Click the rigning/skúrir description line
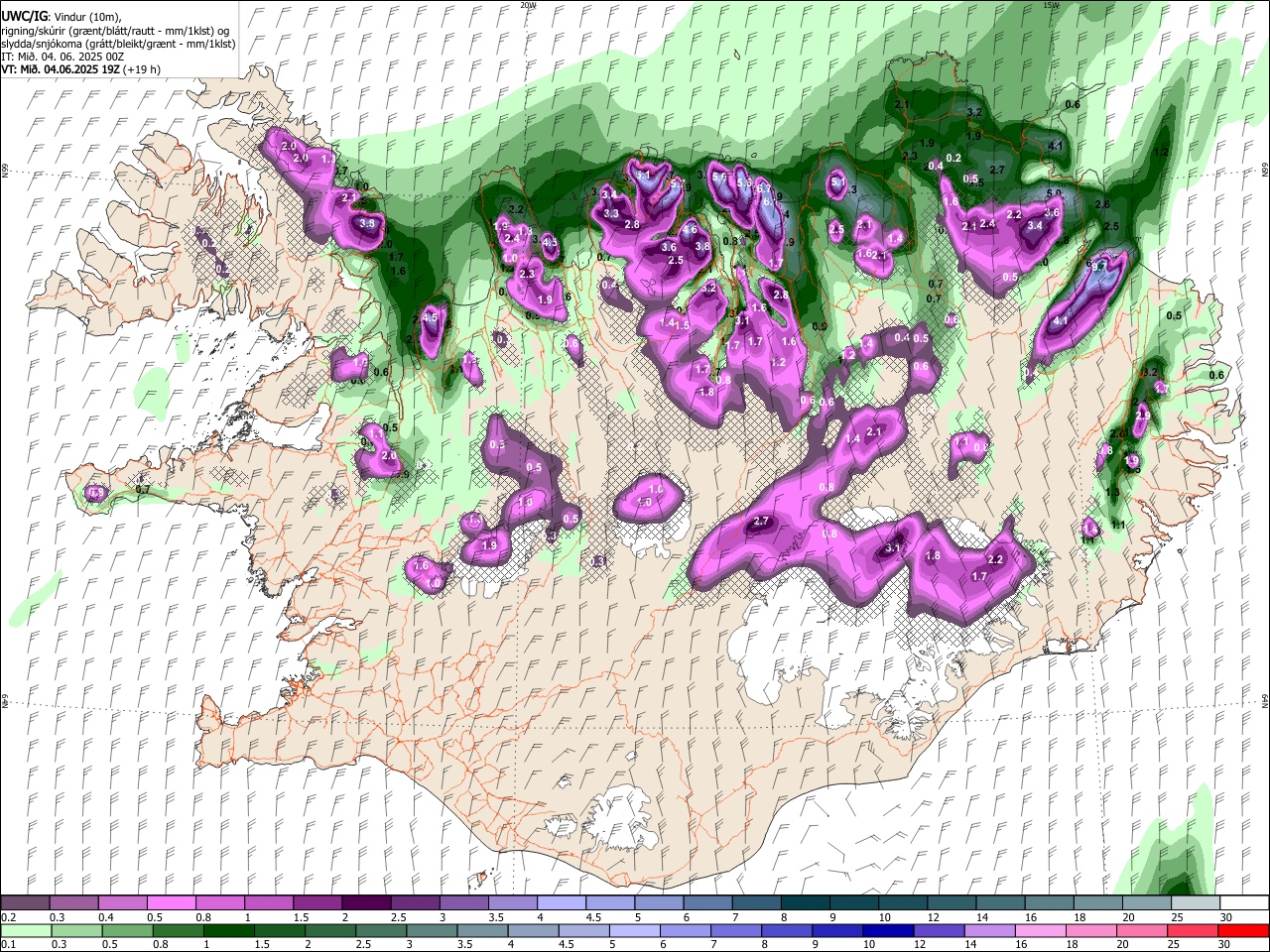This screenshot has height=952, width=1270. pyautogui.click(x=115, y=31)
